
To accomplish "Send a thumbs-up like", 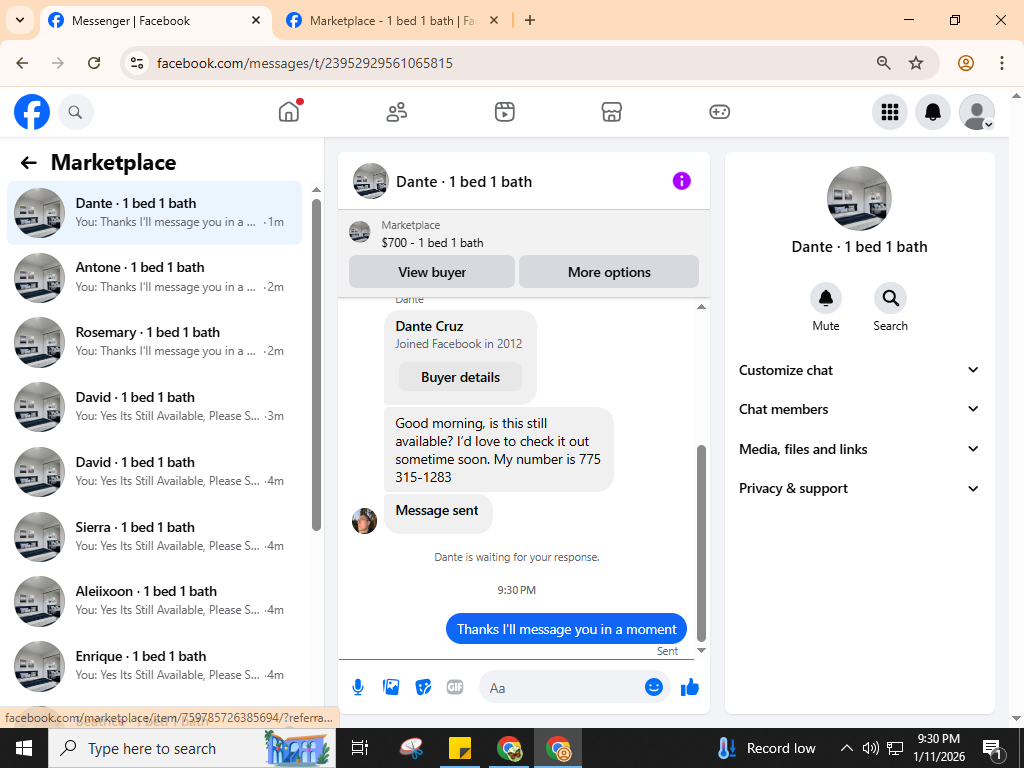I will coord(690,687).
